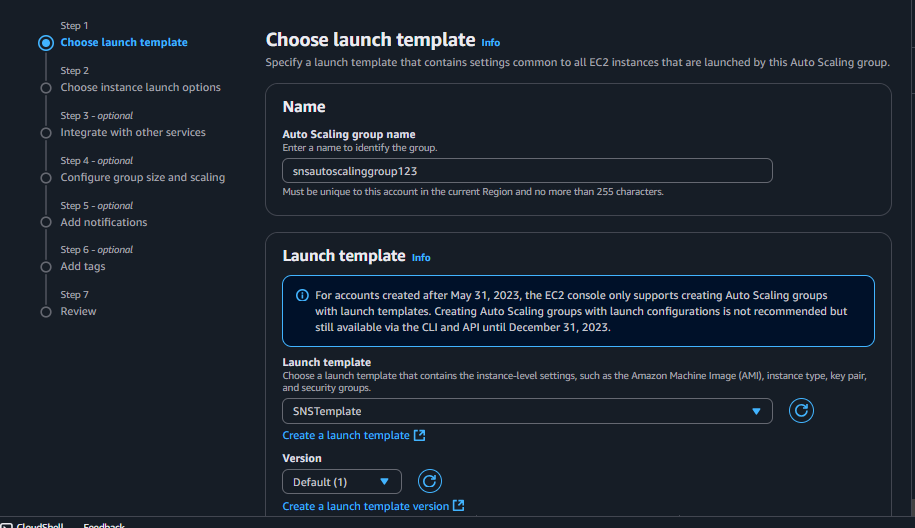The image size is (915, 528).
Task: Select the Step 2 circle in wizard
Action: point(45,88)
